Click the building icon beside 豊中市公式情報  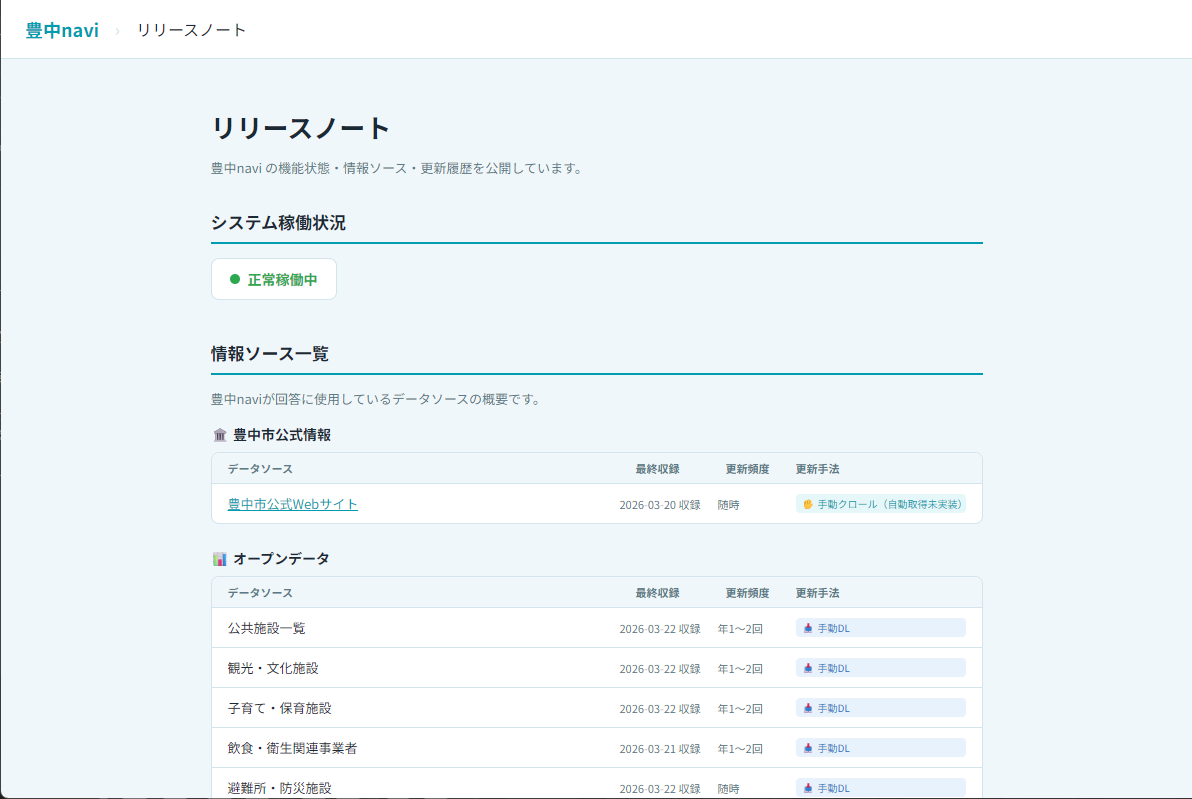[220, 435]
